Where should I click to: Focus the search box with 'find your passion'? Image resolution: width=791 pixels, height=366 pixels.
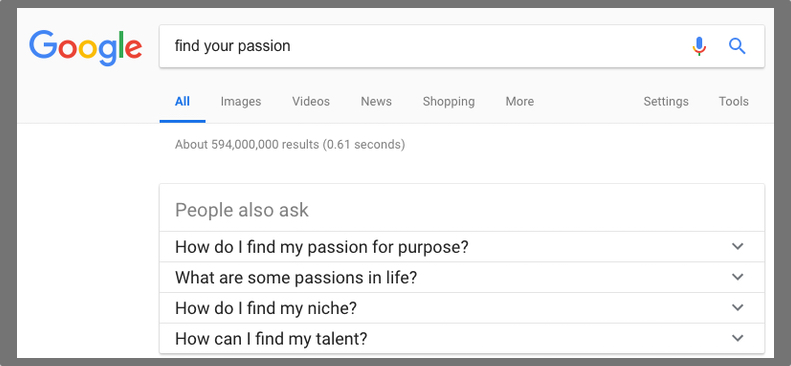(462, 46)
